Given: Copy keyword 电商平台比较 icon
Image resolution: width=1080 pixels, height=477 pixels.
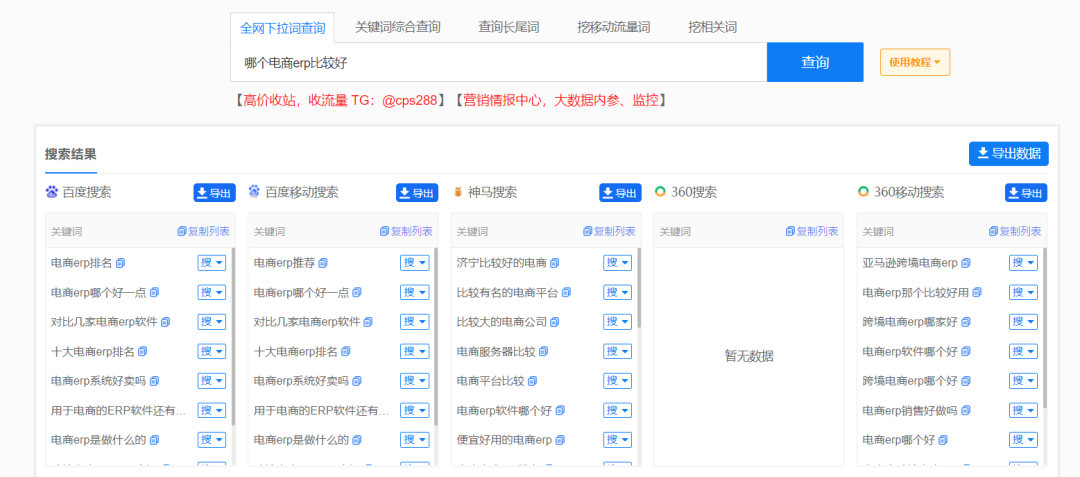Looking at the screenshot, I should pos(532,381).
